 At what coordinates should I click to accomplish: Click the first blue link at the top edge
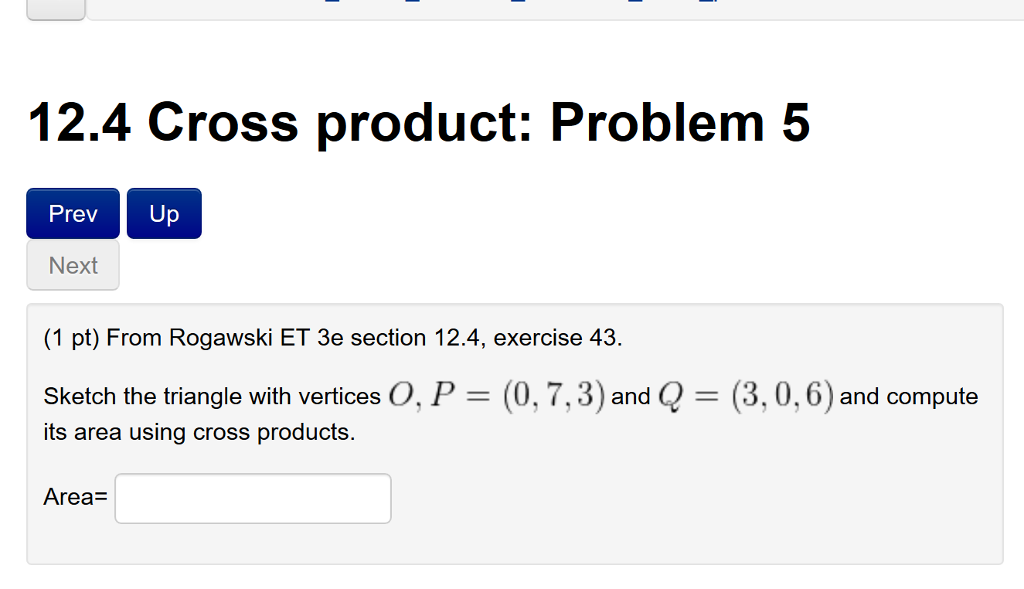coord(330,4)
